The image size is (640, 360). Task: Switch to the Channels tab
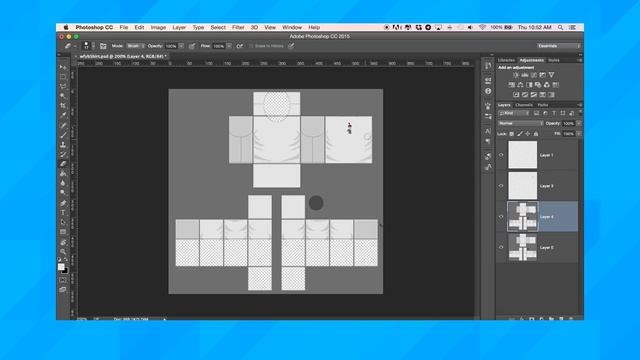(524, 105)
